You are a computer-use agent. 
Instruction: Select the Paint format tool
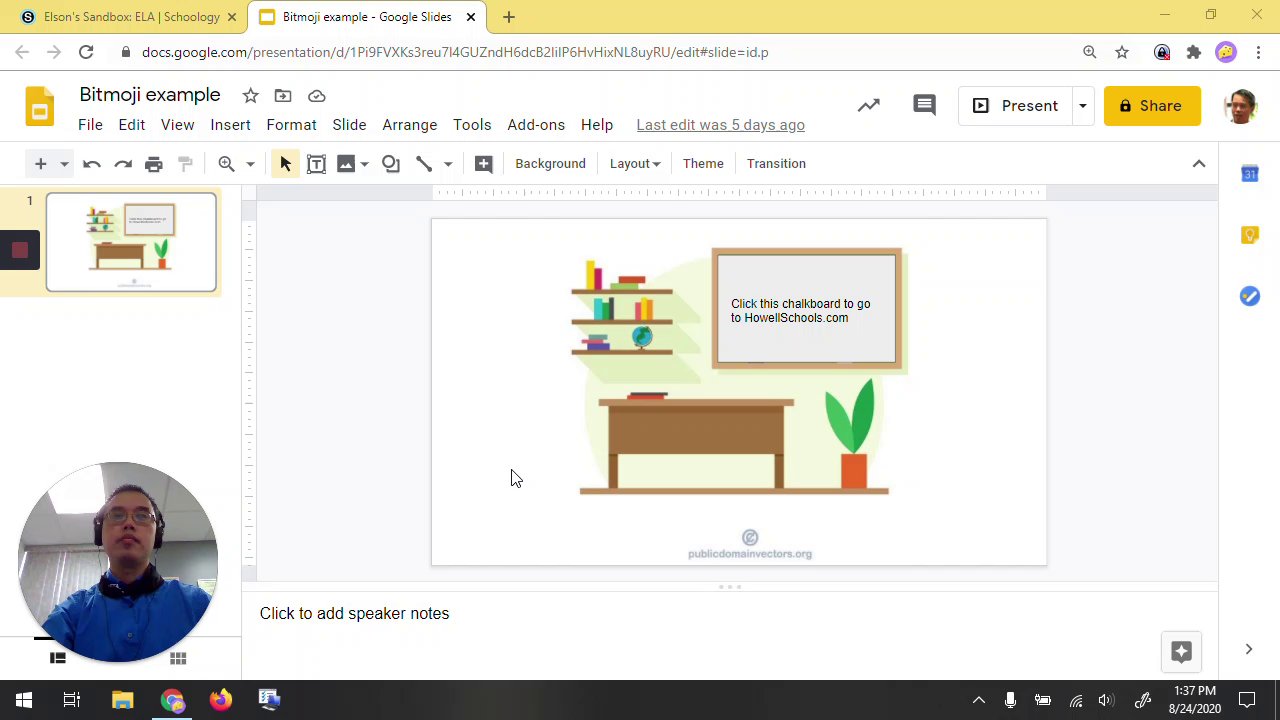pos(185,163)
